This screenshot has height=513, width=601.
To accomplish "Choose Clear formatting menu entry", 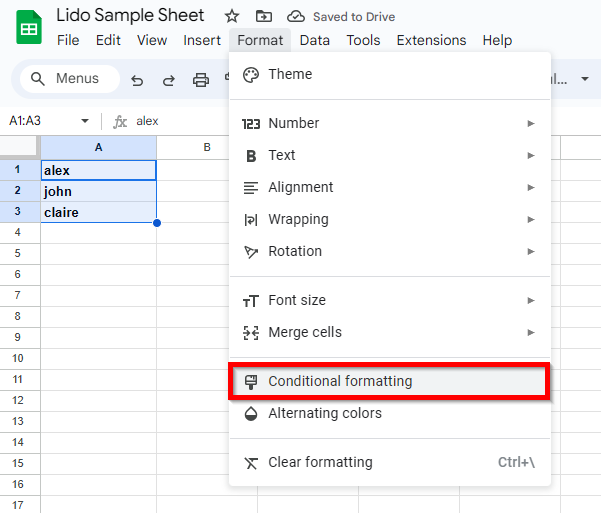I will pyautogui.click(x=390, y=462).
